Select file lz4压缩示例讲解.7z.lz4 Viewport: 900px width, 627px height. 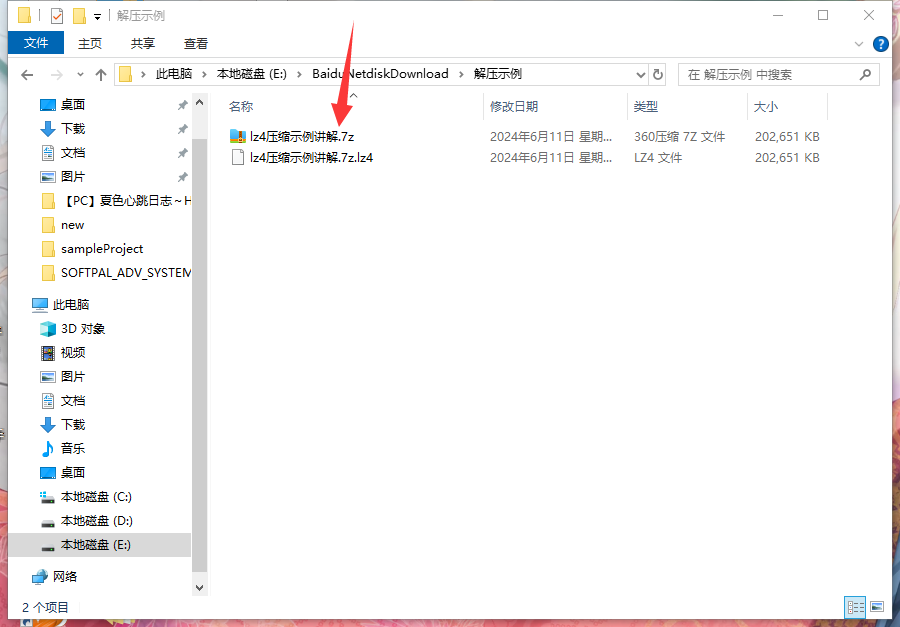pyautogui.click(x=311, y=158)
